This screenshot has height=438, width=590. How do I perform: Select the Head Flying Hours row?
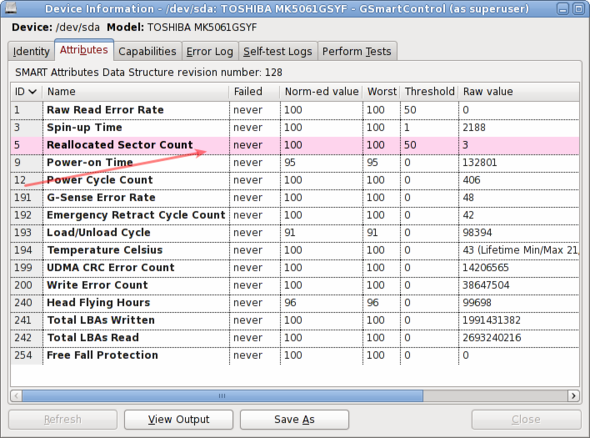pyautogui.click(x=295, y=303)
